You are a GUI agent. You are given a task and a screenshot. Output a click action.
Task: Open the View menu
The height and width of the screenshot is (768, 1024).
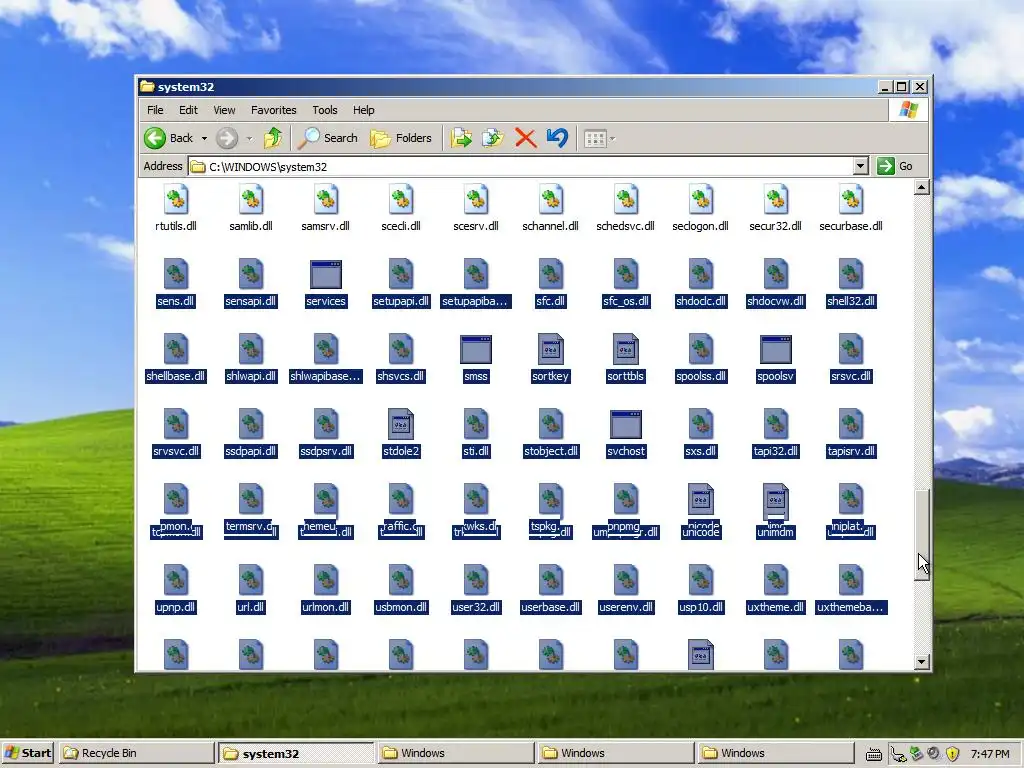point(224,110)
